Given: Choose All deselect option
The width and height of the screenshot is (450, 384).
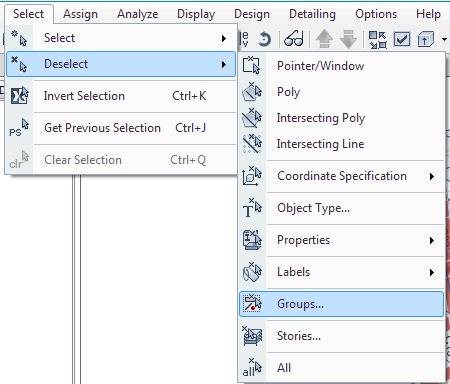Looking at the screenshot, I should pyautogui.click(x=341, y=368).
